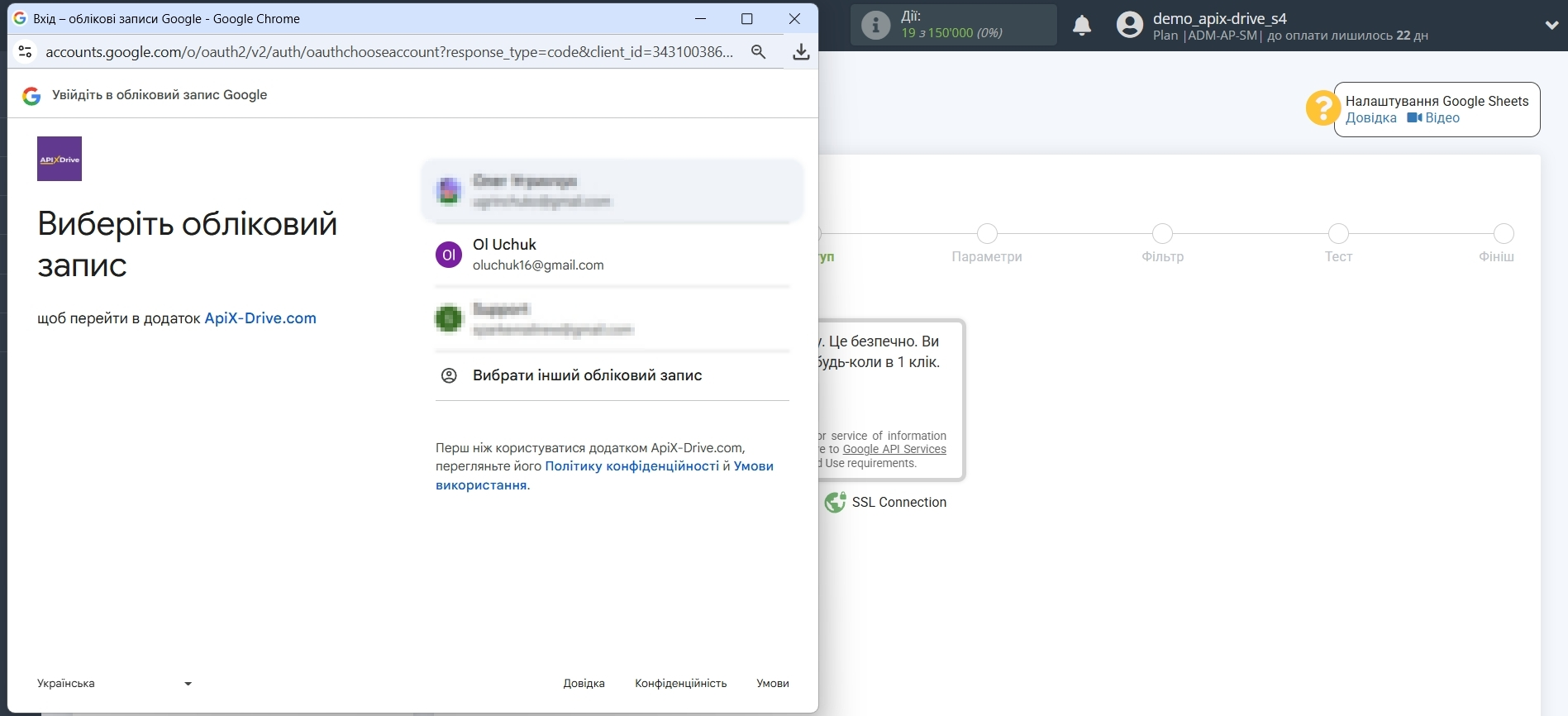The height and width of the screenshot is (716, 1568).
Task: Click 'Налаштування Google Sheets' title text
Action: tap(1437, 101)
